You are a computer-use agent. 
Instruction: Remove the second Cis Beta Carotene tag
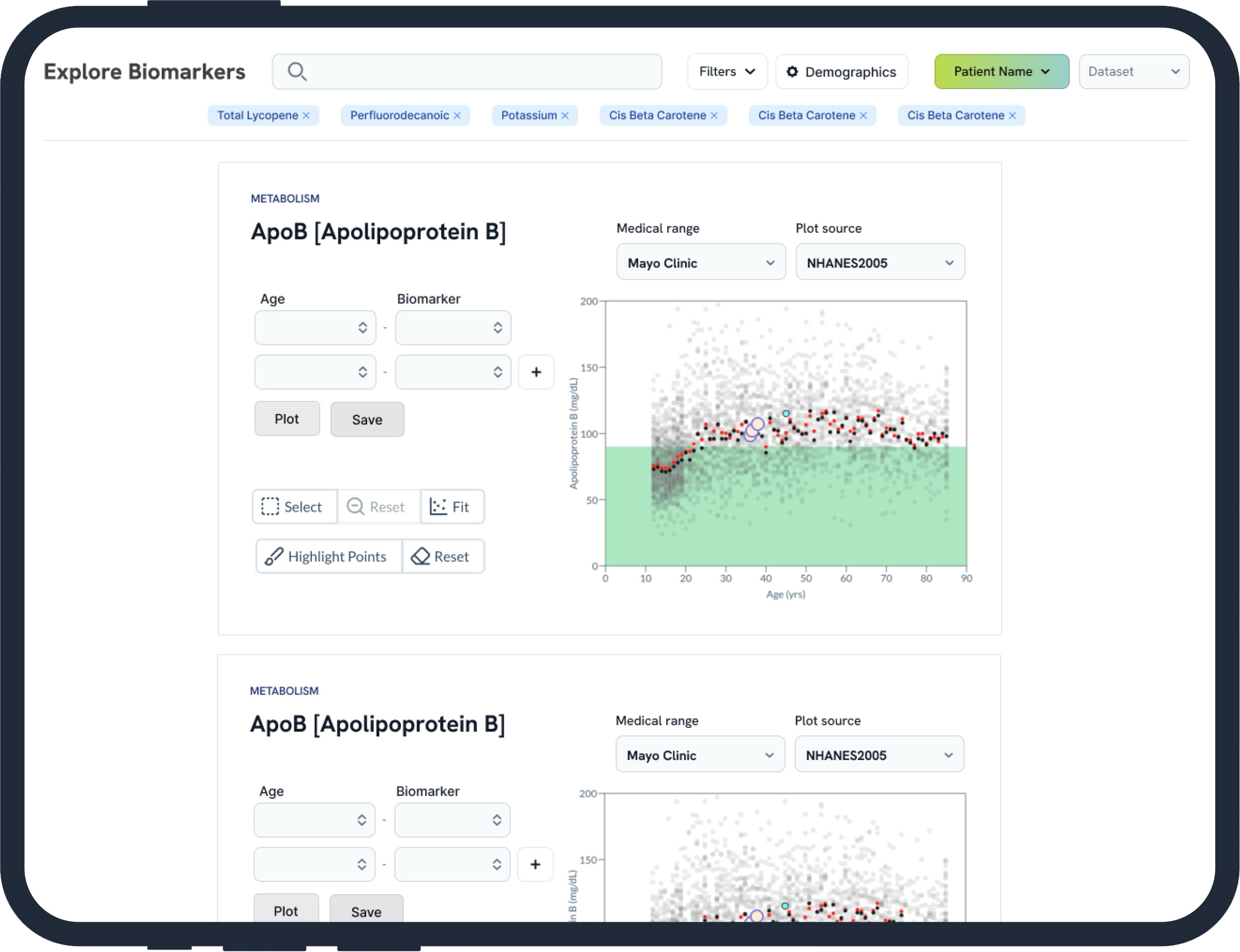(863, 116)
